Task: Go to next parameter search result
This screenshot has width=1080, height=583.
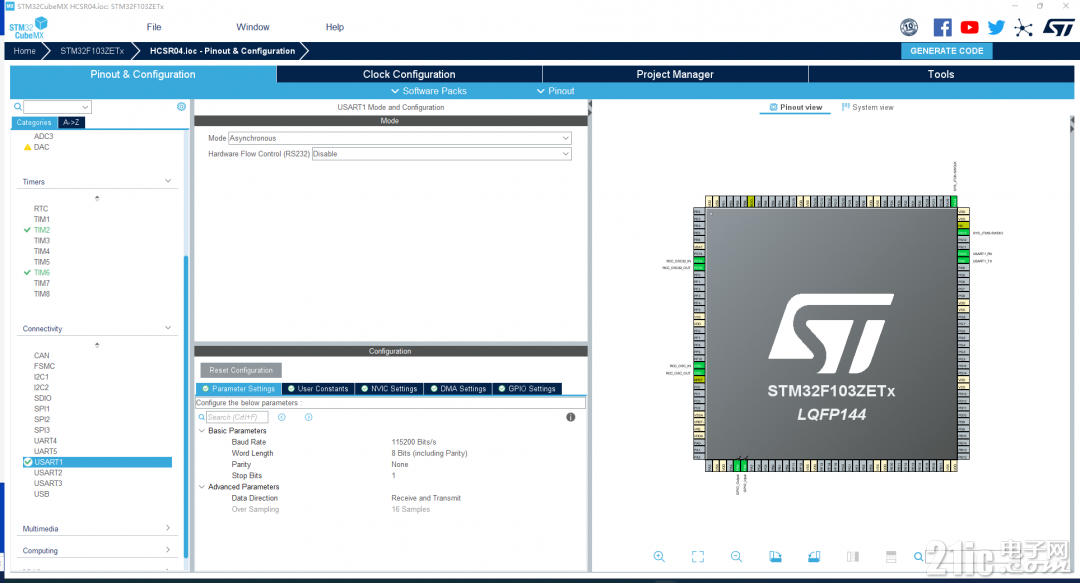Action: click(x=309, y=417)
